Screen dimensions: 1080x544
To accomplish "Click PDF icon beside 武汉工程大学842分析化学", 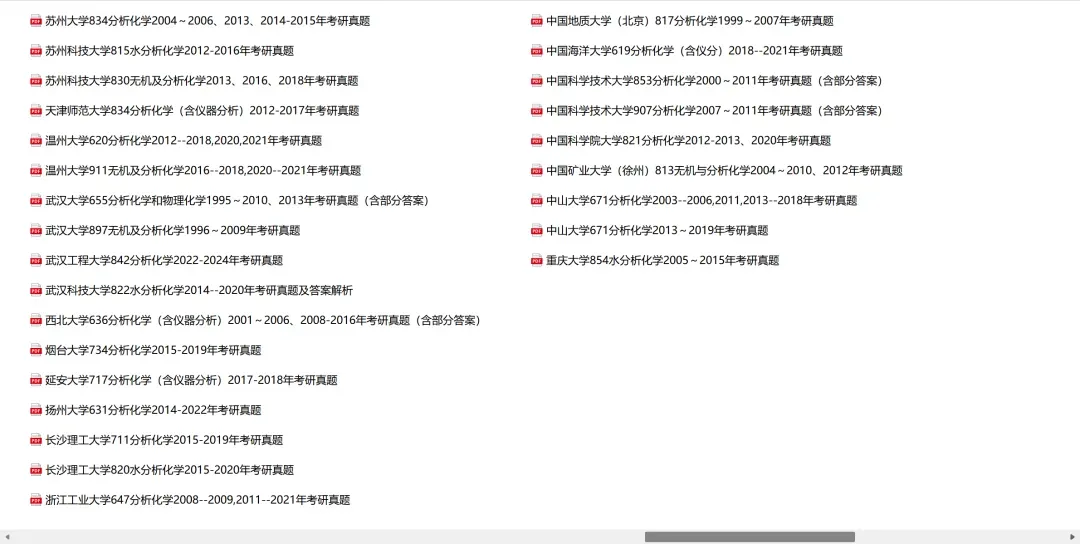I will (x=36, y=260).
